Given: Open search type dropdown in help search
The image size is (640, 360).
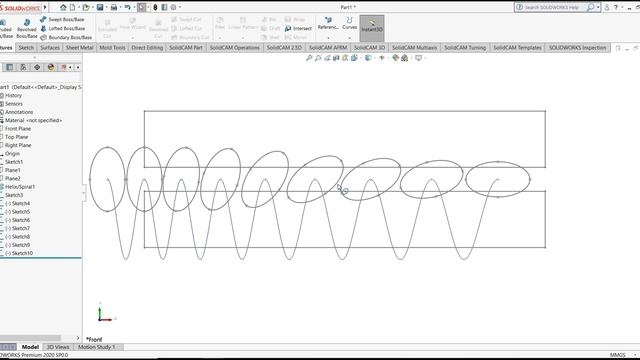Looking at the screenshot, I should (598, 7).
